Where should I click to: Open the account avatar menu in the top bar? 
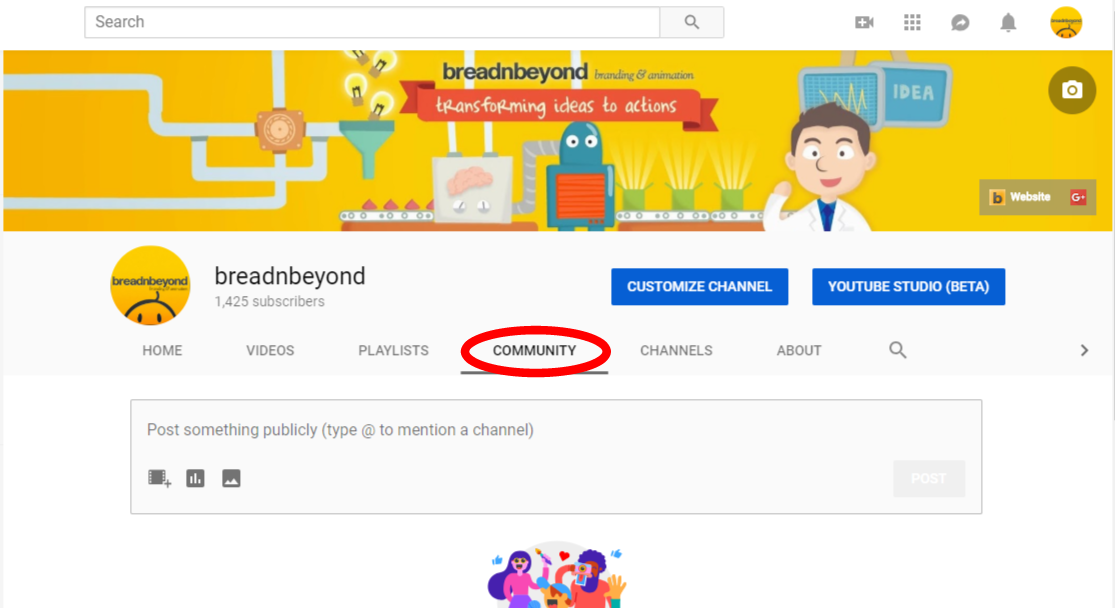pyautogui.click(x=1066, y=22)
